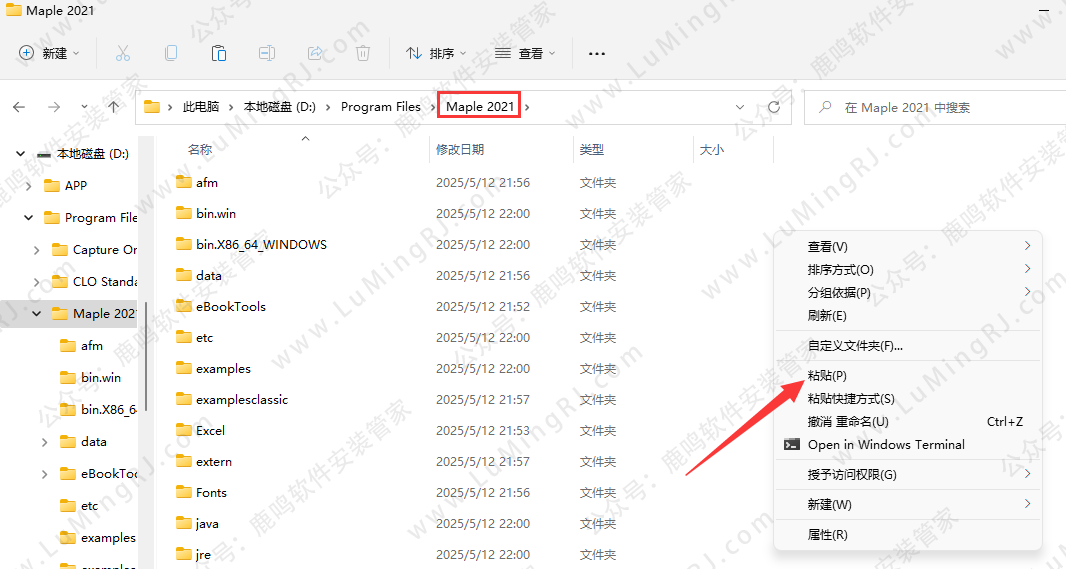Collapse Maple 2021 node in tree
Viewport: 1066px width, 569px height.
click(x=37, y=314)
